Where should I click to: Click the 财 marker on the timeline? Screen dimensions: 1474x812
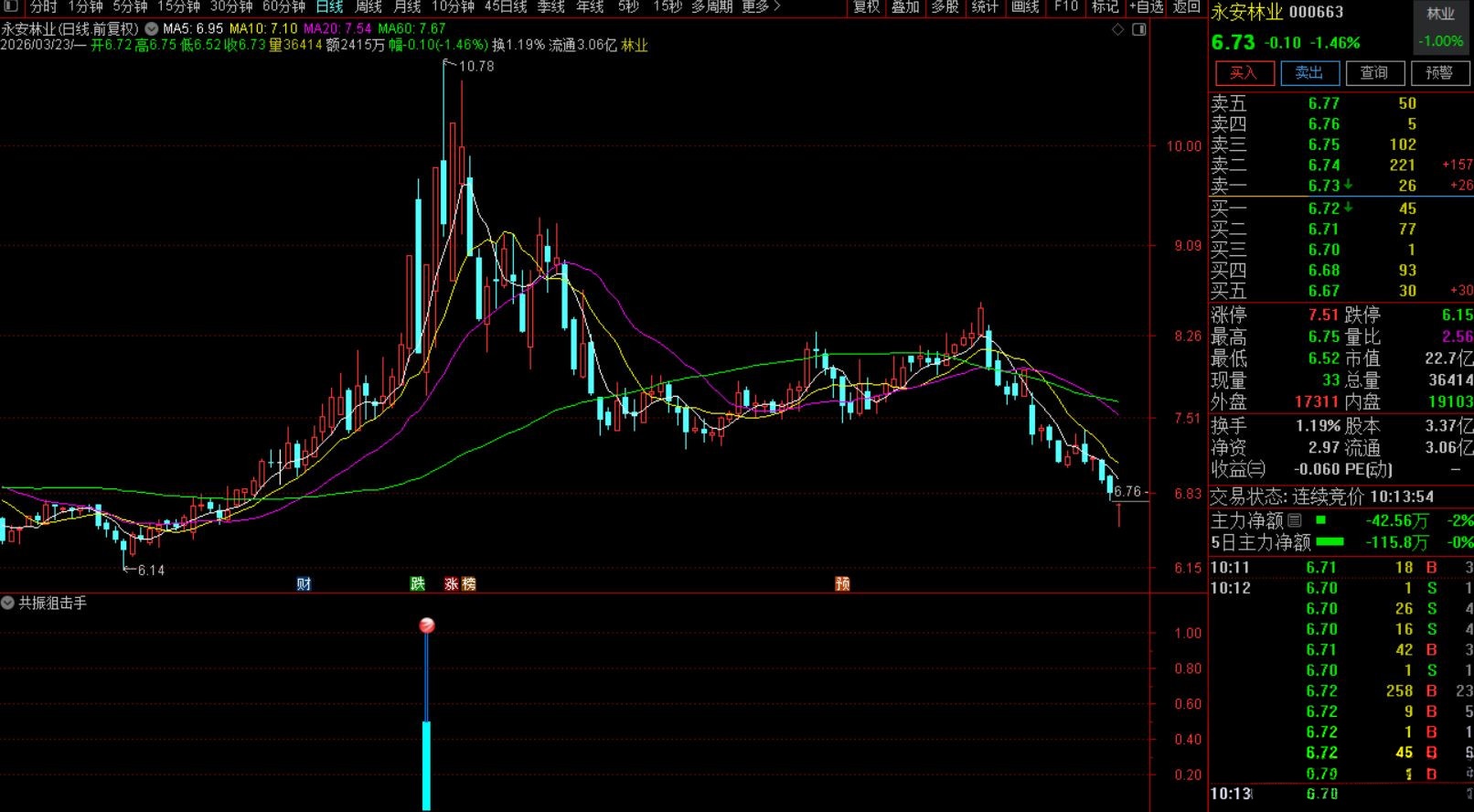(304, 583)
